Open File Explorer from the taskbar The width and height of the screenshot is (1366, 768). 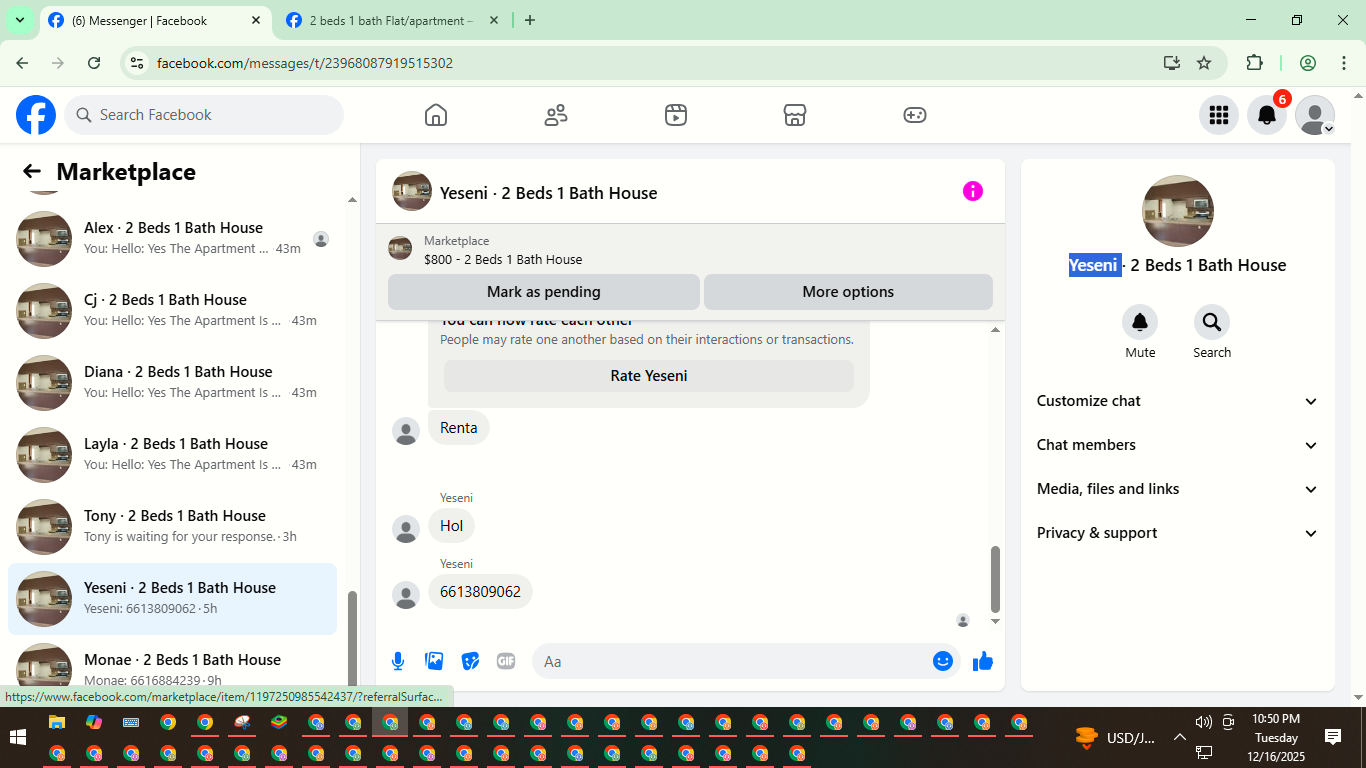(57, 722)
